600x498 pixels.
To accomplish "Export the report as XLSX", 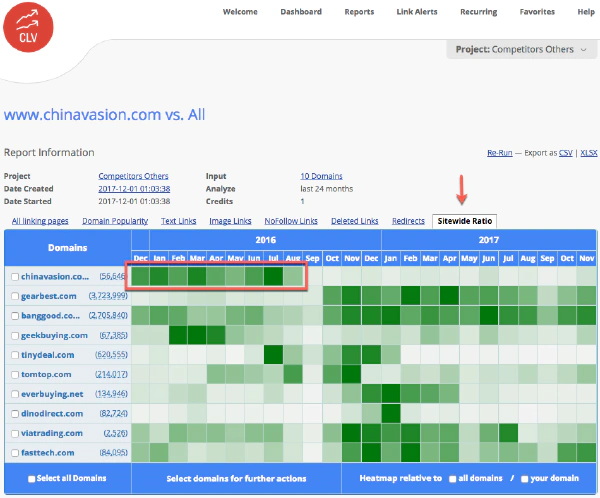I will (589, 153).
